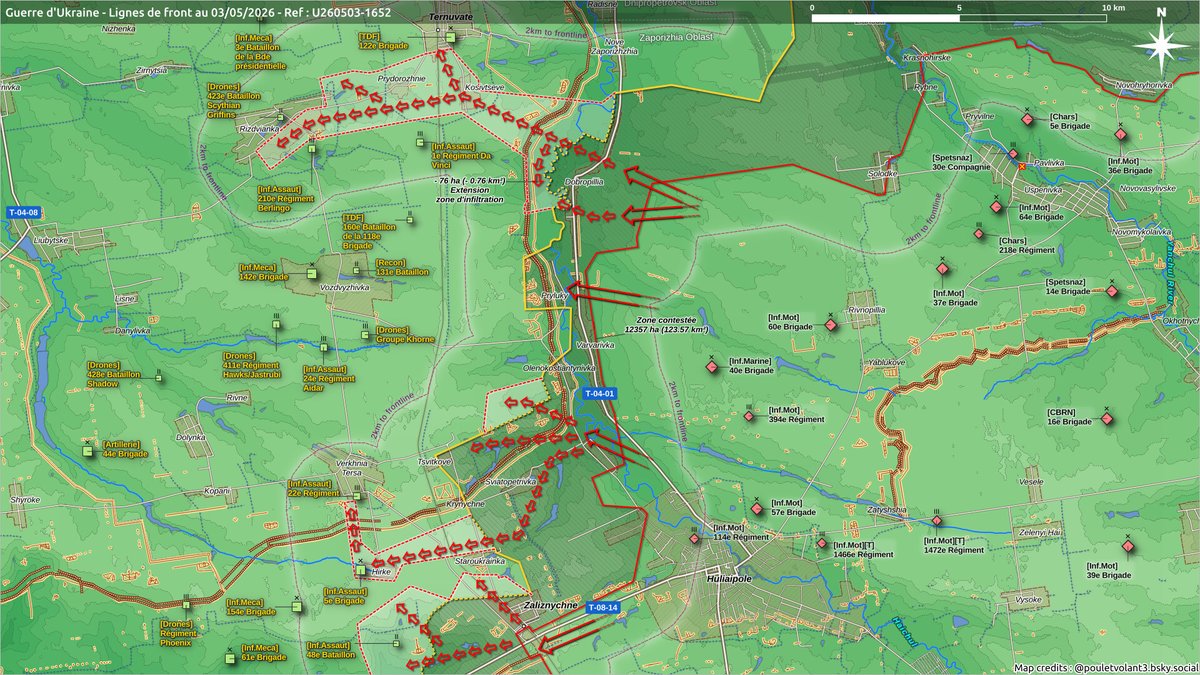Image resolution: width=1200 pixels, height=675 pixels.
Task: Select the 57e Brigade red diamond marker
Action: [757, 509]
